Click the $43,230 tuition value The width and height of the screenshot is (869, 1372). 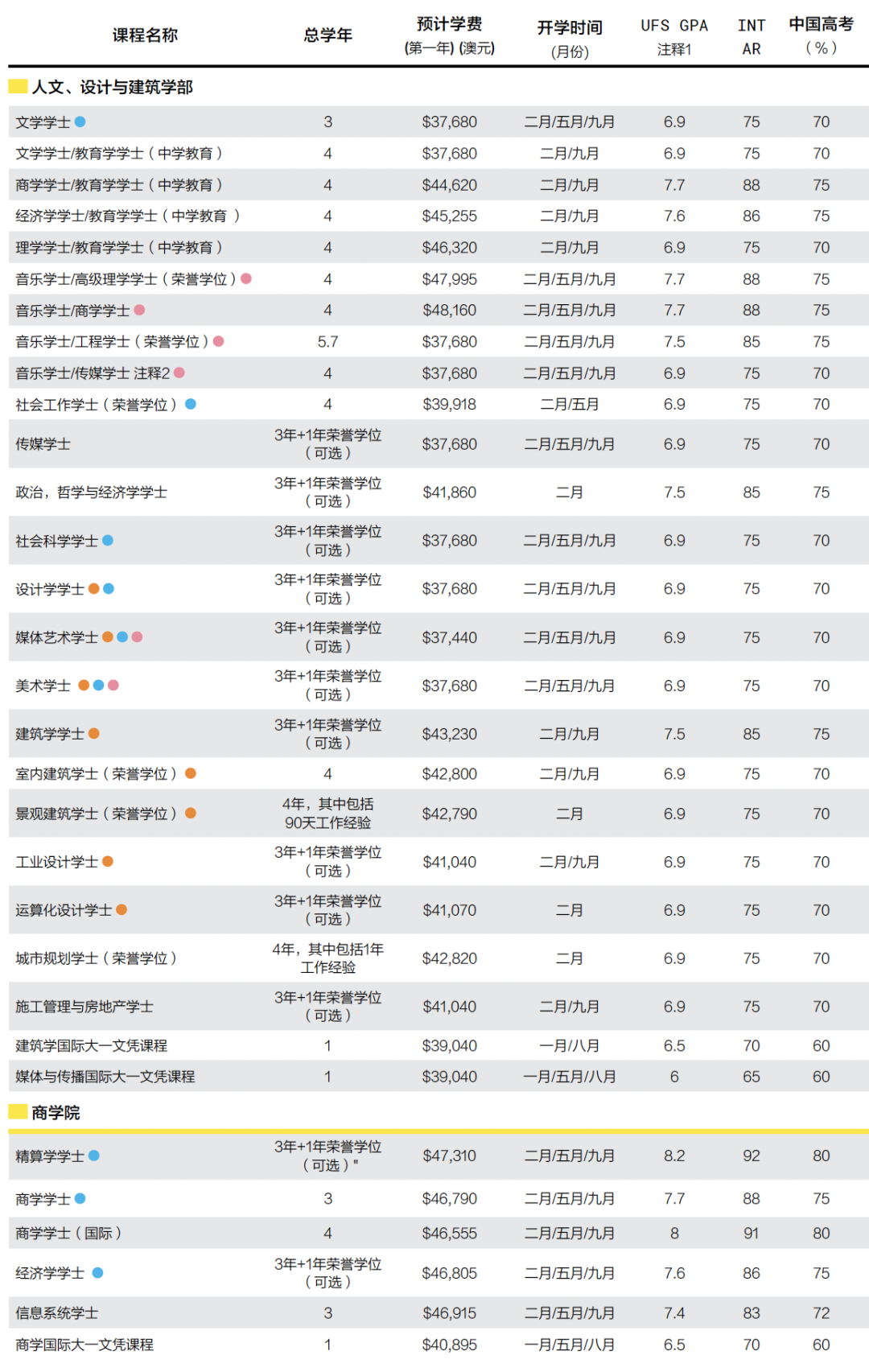[450, 734]
